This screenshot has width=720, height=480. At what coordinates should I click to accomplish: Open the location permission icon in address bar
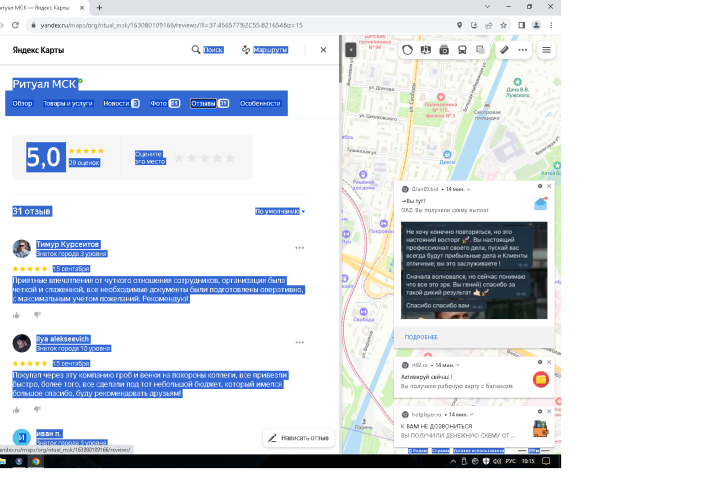pyautogui.click(x=459, y=25)
